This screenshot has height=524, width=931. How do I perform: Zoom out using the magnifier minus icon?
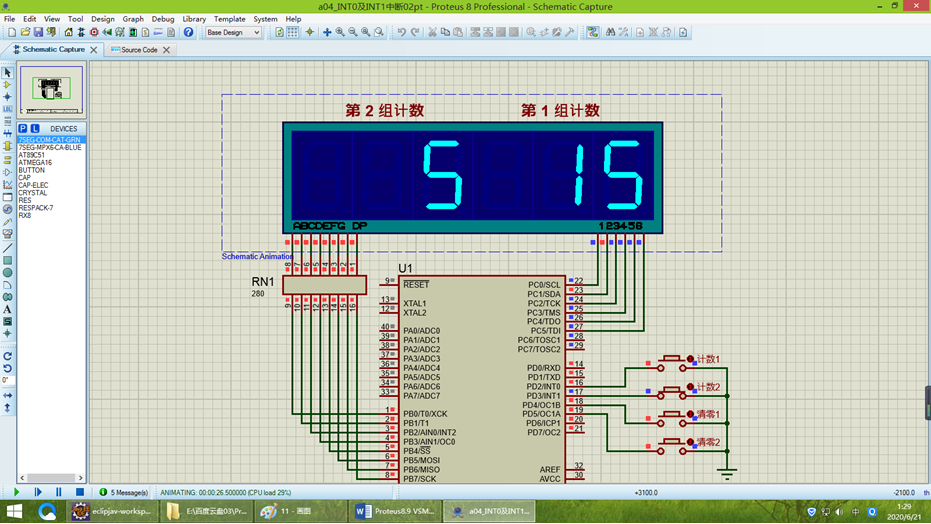[x=353, y=32]
